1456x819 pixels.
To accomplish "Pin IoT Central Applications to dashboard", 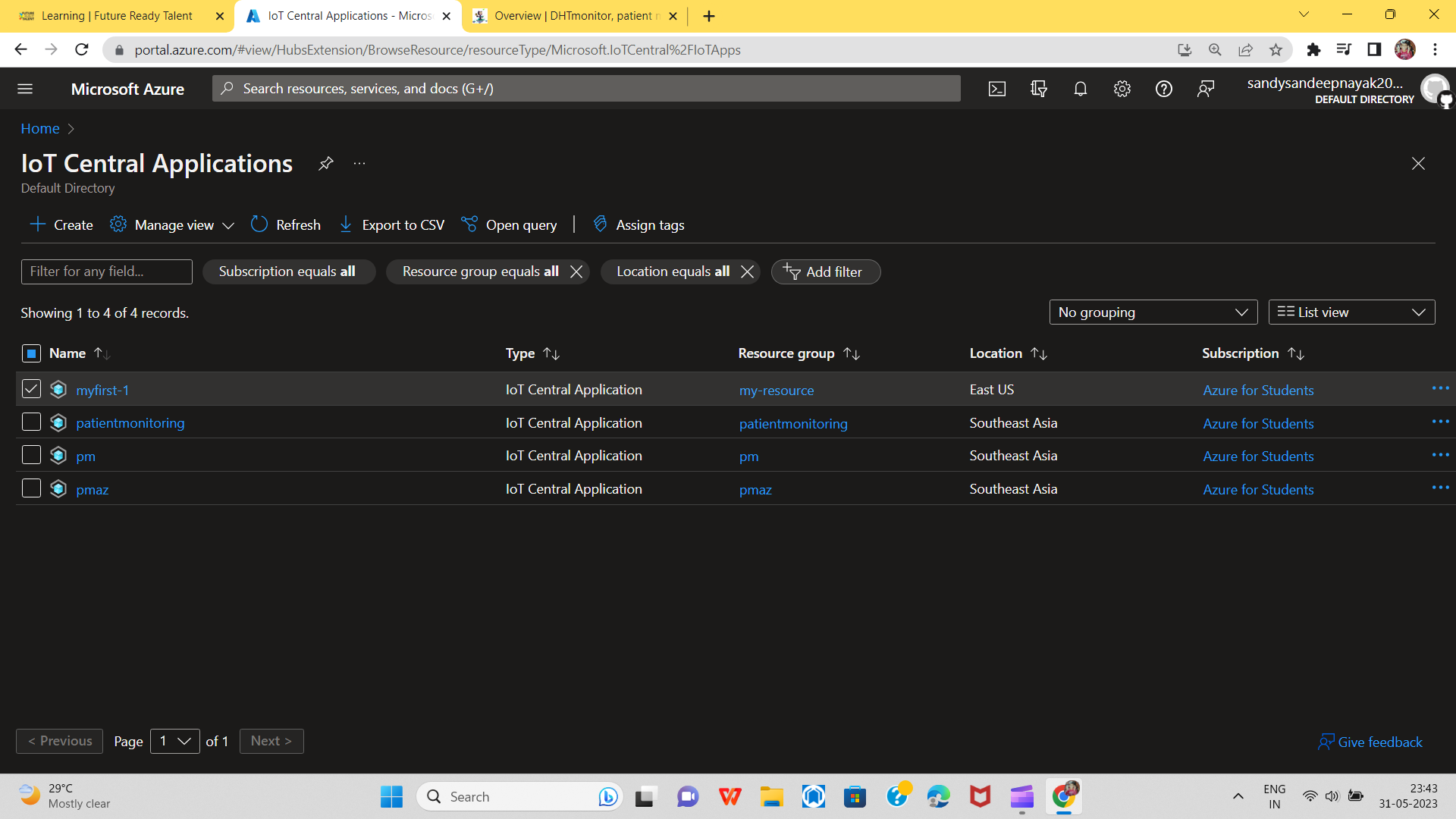I will click(x=325, y=163).
